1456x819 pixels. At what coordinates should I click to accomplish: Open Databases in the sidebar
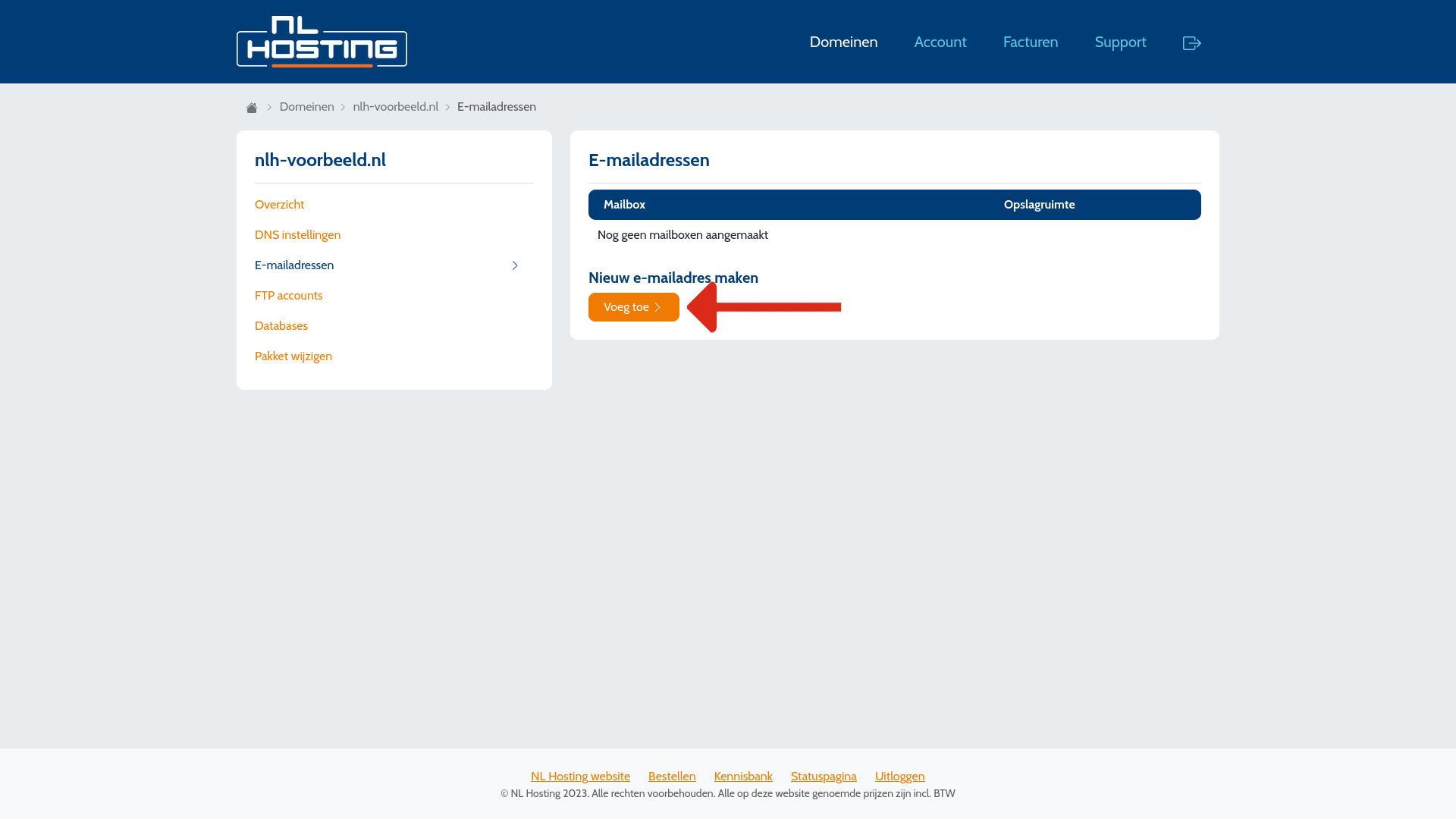coord(281,326)
